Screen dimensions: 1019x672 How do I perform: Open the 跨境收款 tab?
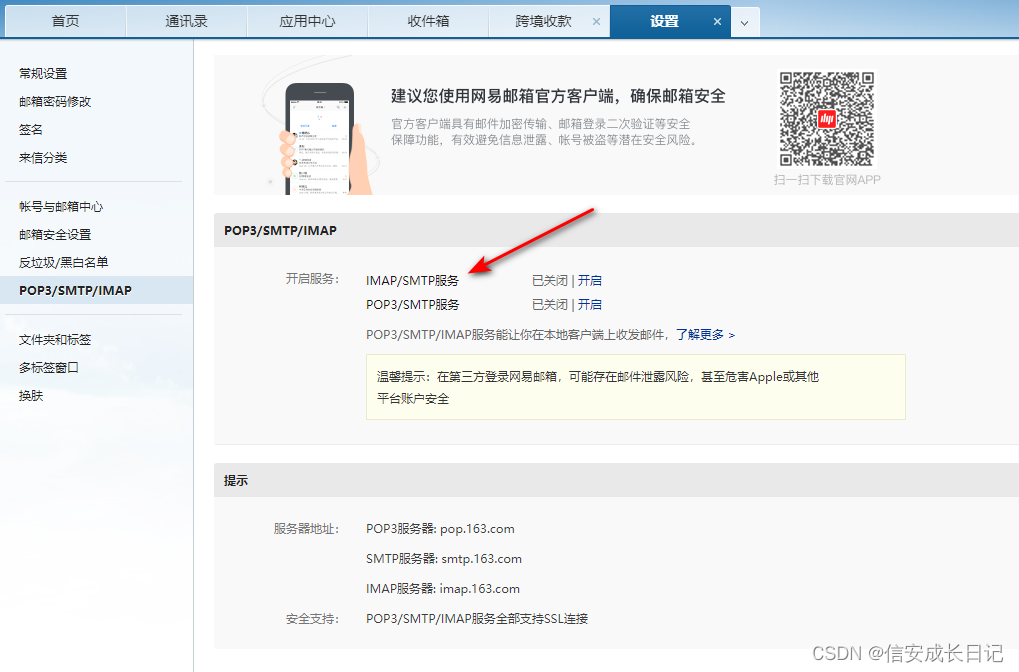(543, 21)
